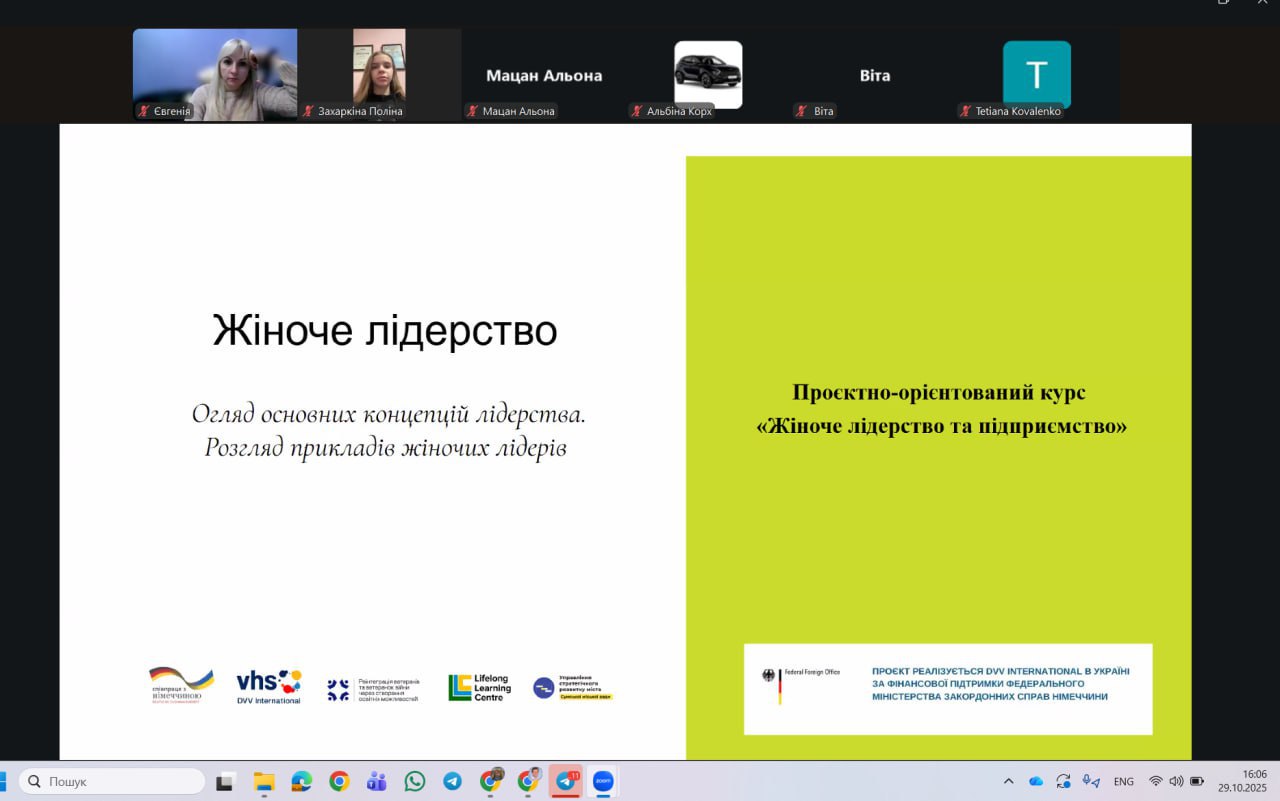
Task: Click muted microphone icon beside Євгенія
Action: [x=144, y=111]
